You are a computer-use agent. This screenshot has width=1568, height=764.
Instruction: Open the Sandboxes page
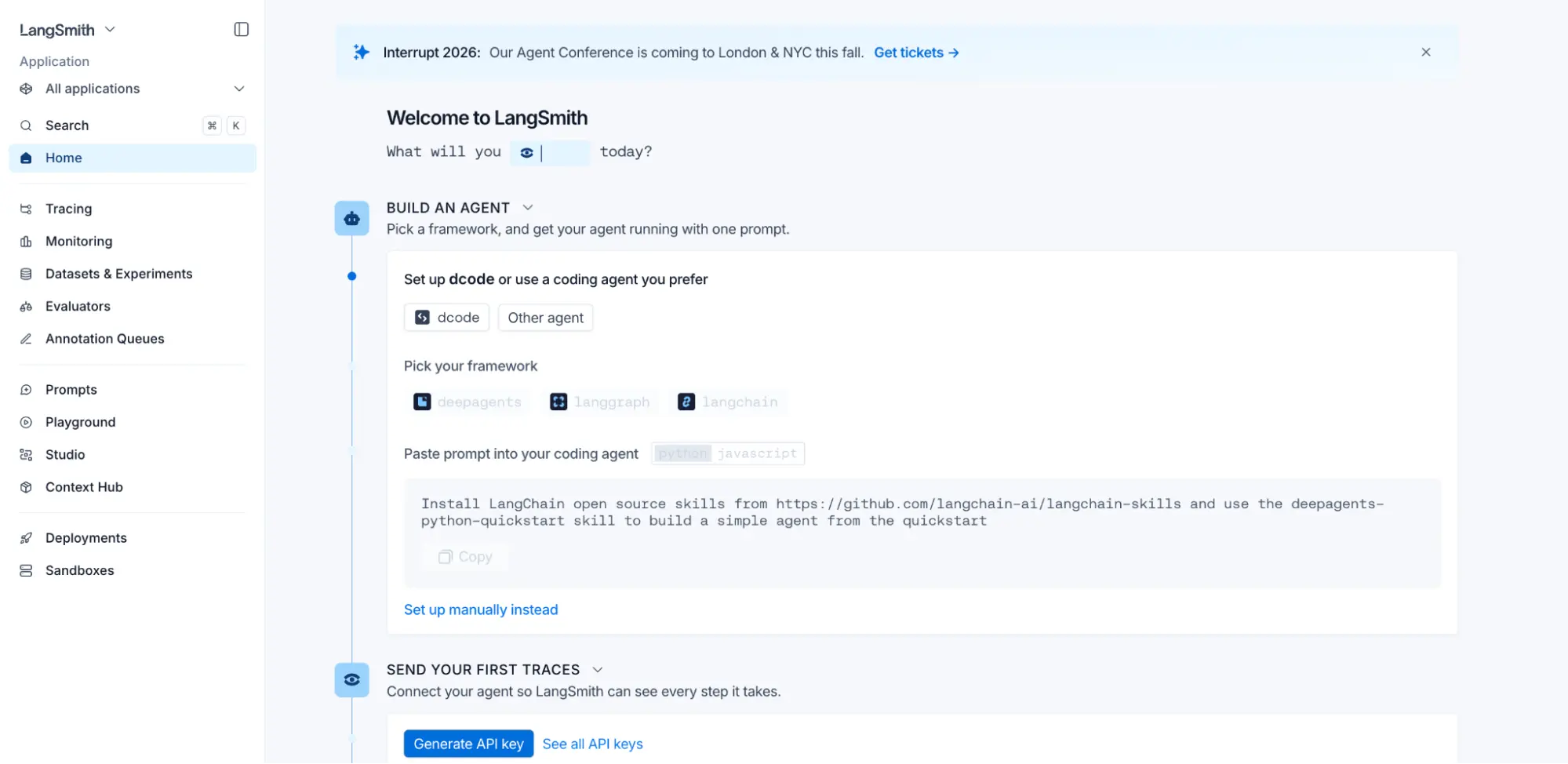133,571
